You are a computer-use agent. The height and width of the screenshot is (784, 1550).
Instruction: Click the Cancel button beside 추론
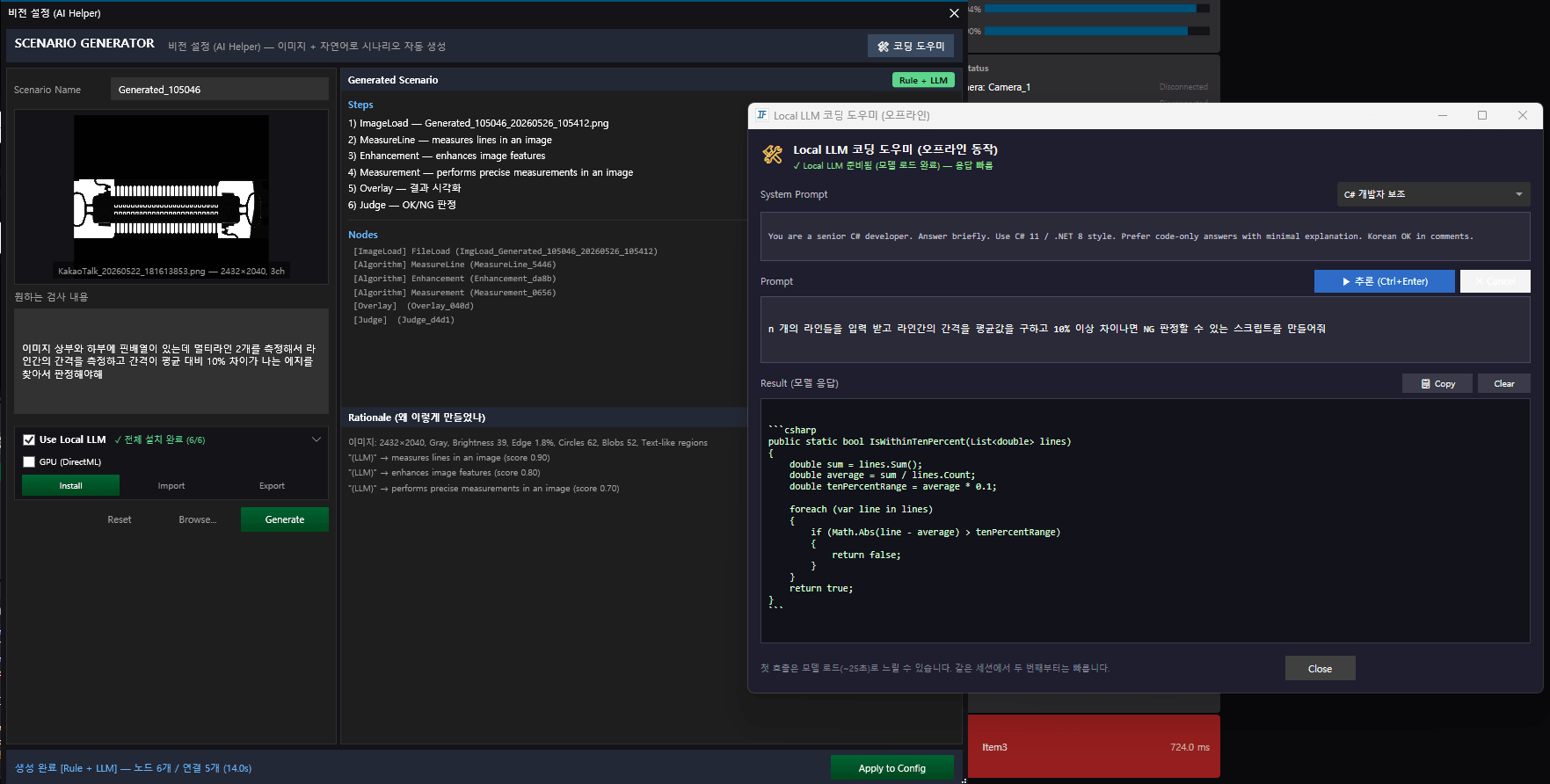[x=1495, y=281]
